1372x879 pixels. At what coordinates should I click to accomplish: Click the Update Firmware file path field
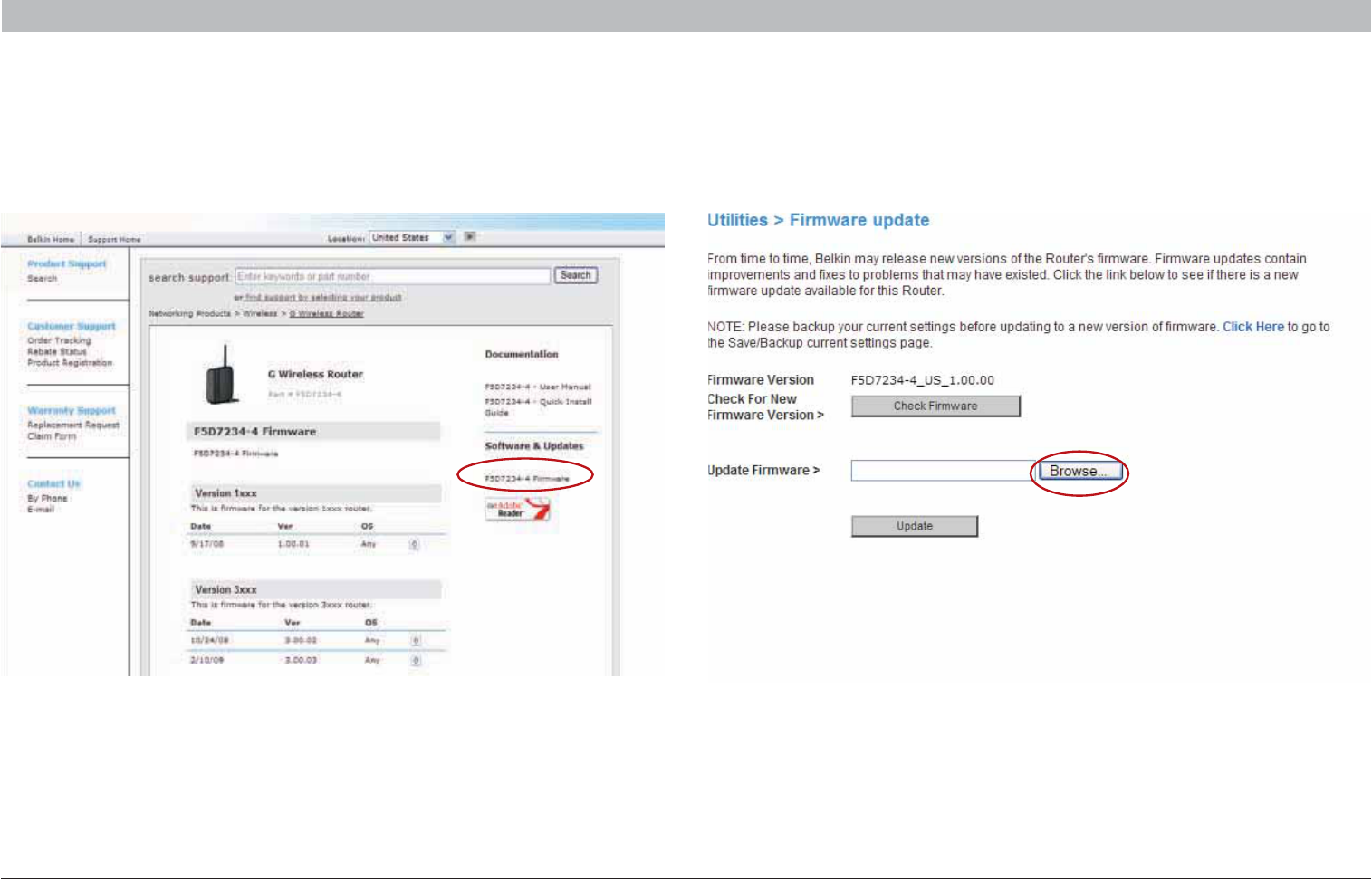(x=943, y=471)
